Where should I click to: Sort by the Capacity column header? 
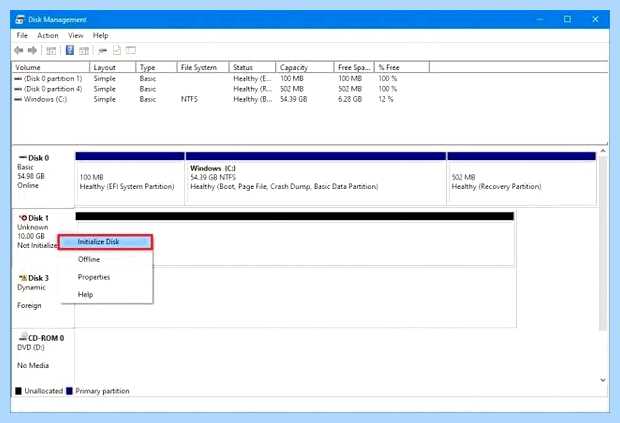pos(305,67)
